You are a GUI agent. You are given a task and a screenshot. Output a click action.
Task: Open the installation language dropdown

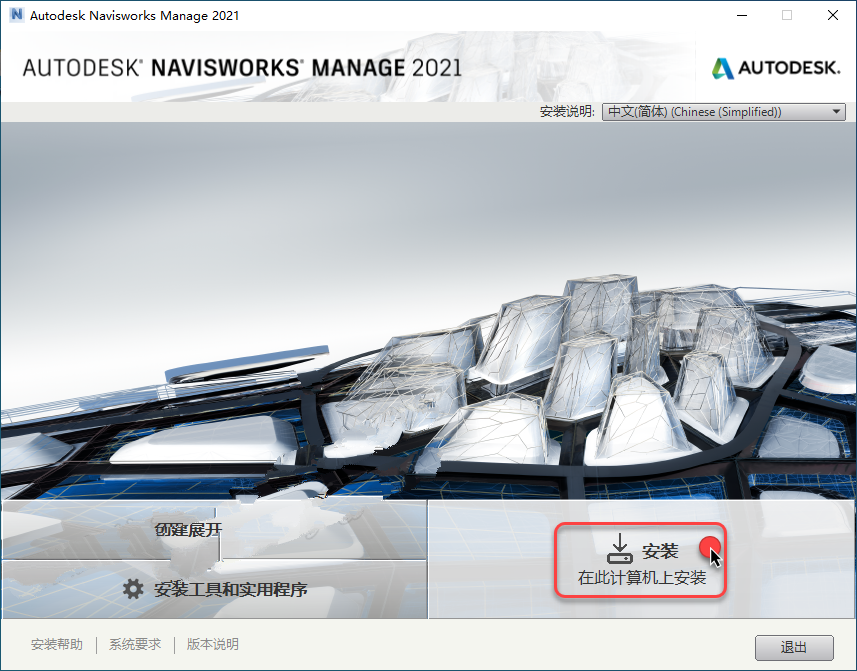(x=724, y=111)
